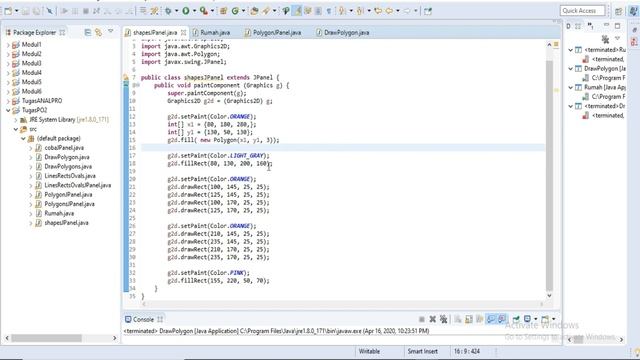Click Pin Console icon

(516, 319)
